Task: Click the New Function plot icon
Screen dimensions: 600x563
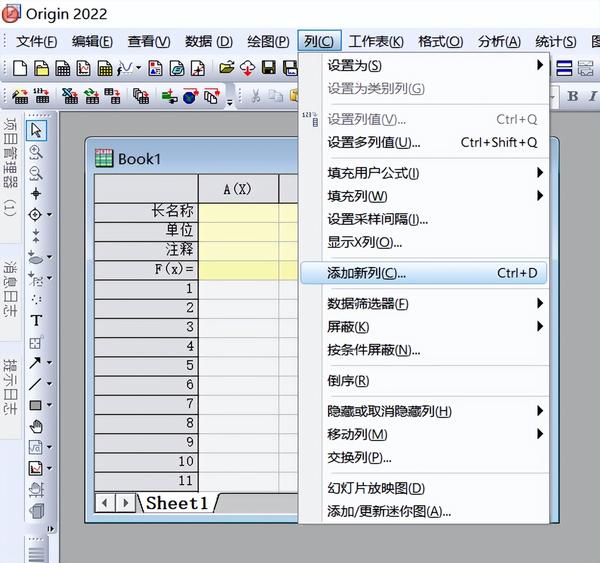Action: (x=125, y=69)
